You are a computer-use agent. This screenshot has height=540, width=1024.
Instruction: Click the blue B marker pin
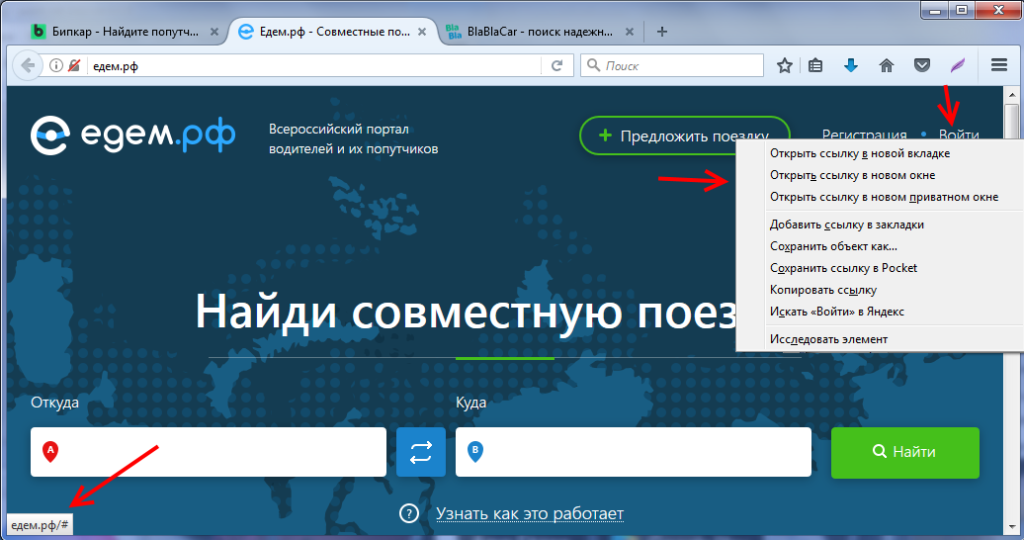[475, 451]
